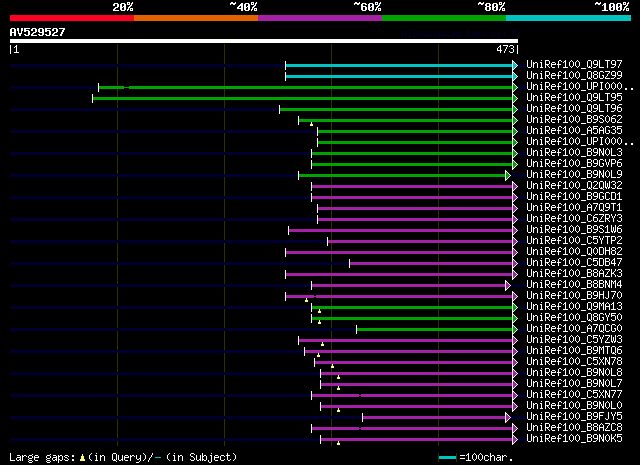Select the UniRef100_A7QCG0 label
The height and width of the screenshot is (465, 640).
(x=574, y=329)
